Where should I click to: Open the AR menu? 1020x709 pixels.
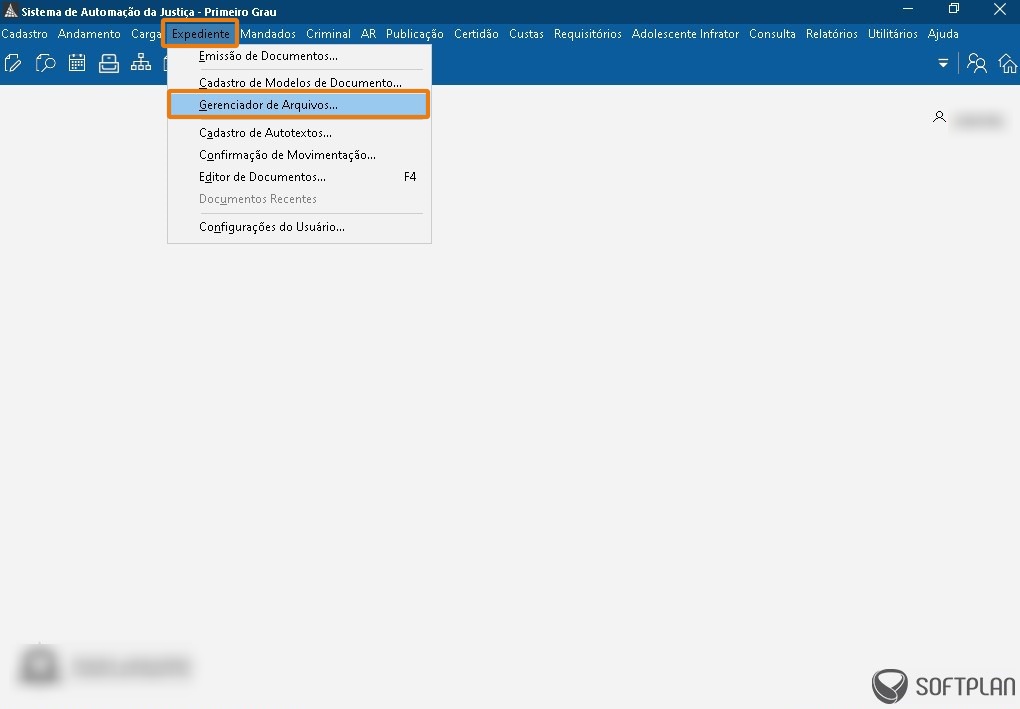[368, 34]
